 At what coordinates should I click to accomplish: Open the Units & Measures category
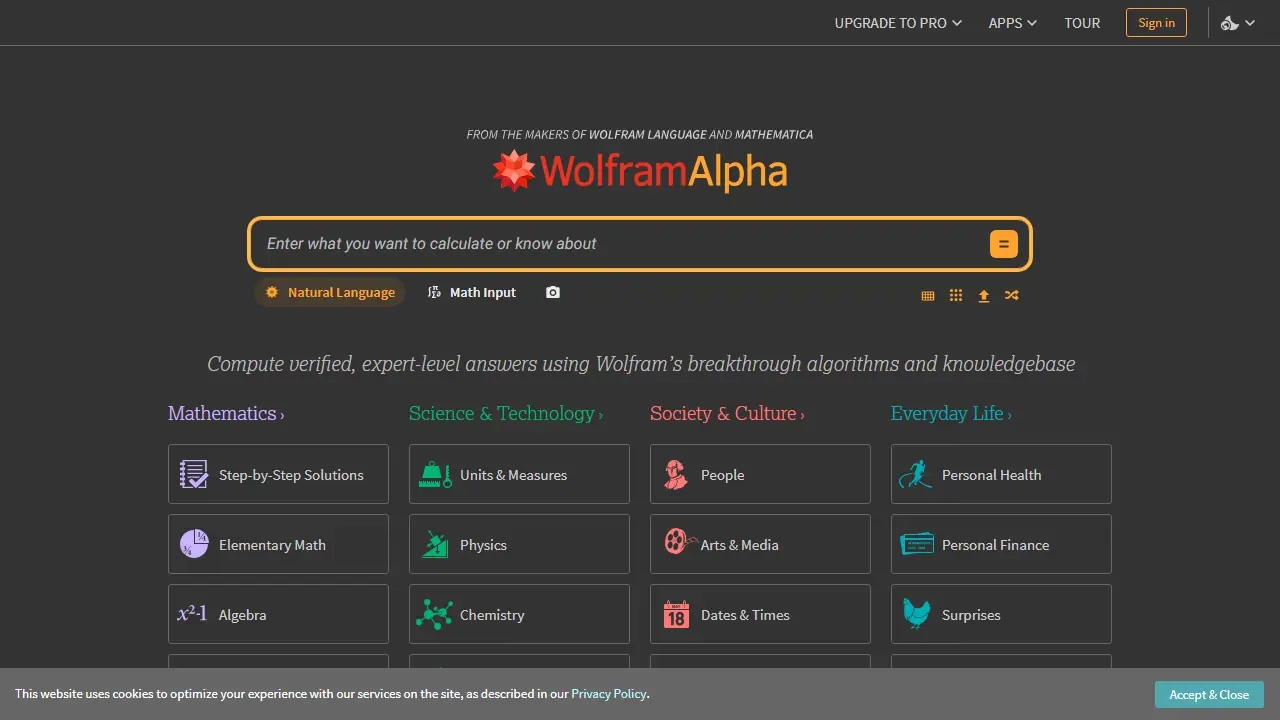point(519,474)
